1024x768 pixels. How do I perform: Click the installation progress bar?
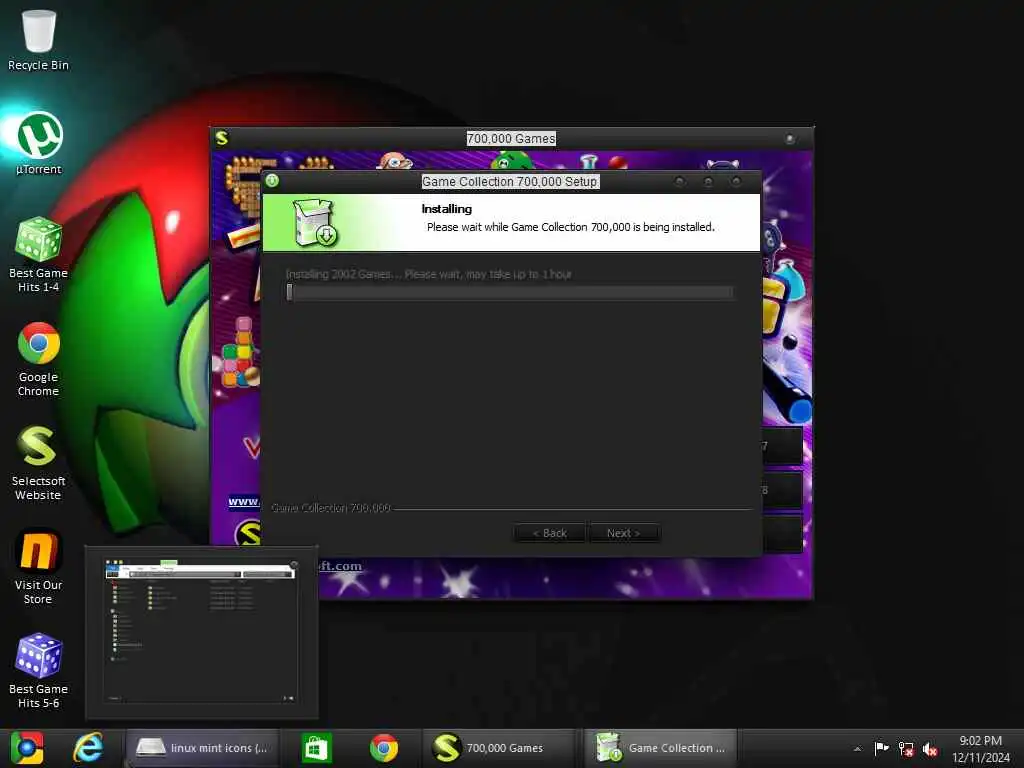(x=509, y=292)
